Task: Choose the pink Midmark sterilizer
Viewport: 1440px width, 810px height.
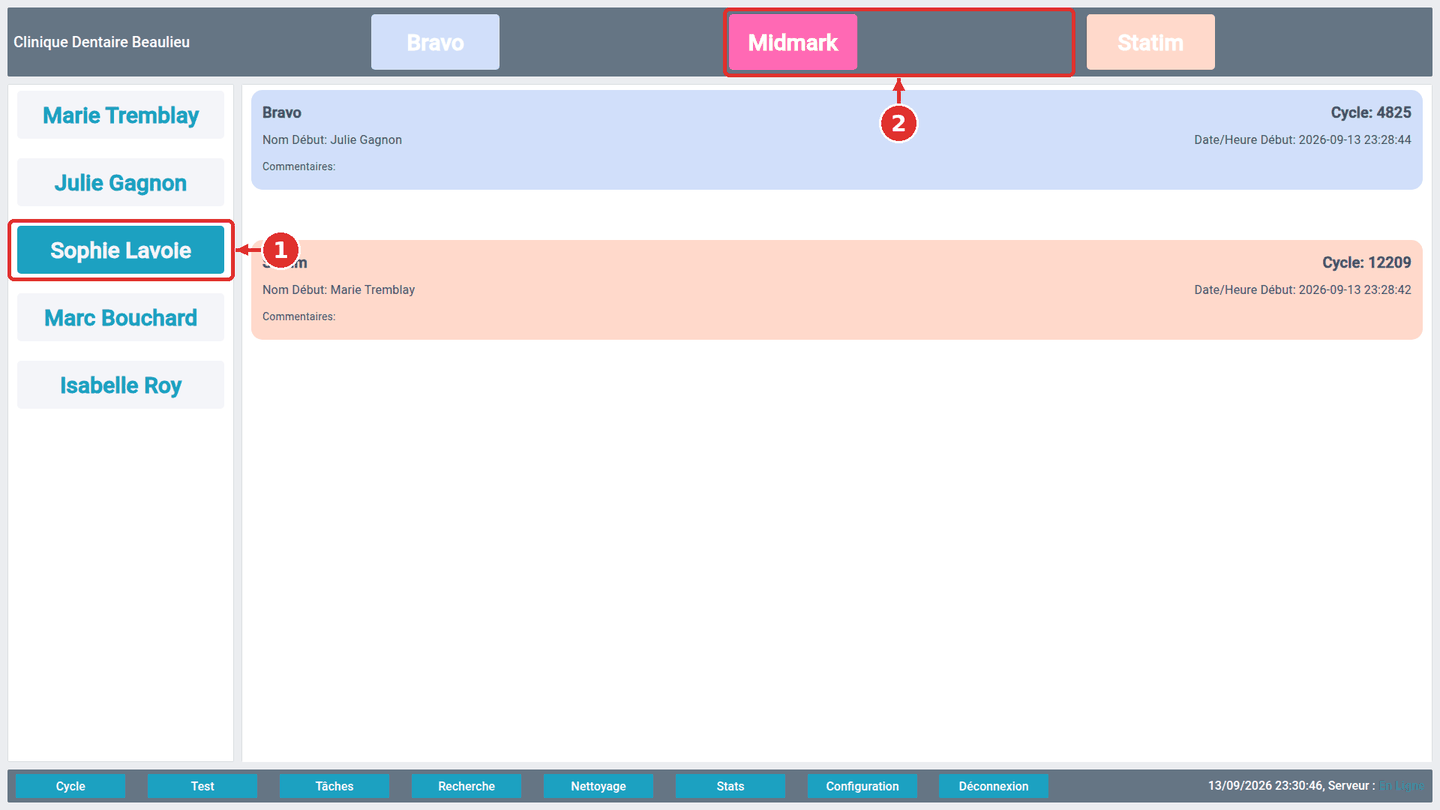Action: click(793, 42)
